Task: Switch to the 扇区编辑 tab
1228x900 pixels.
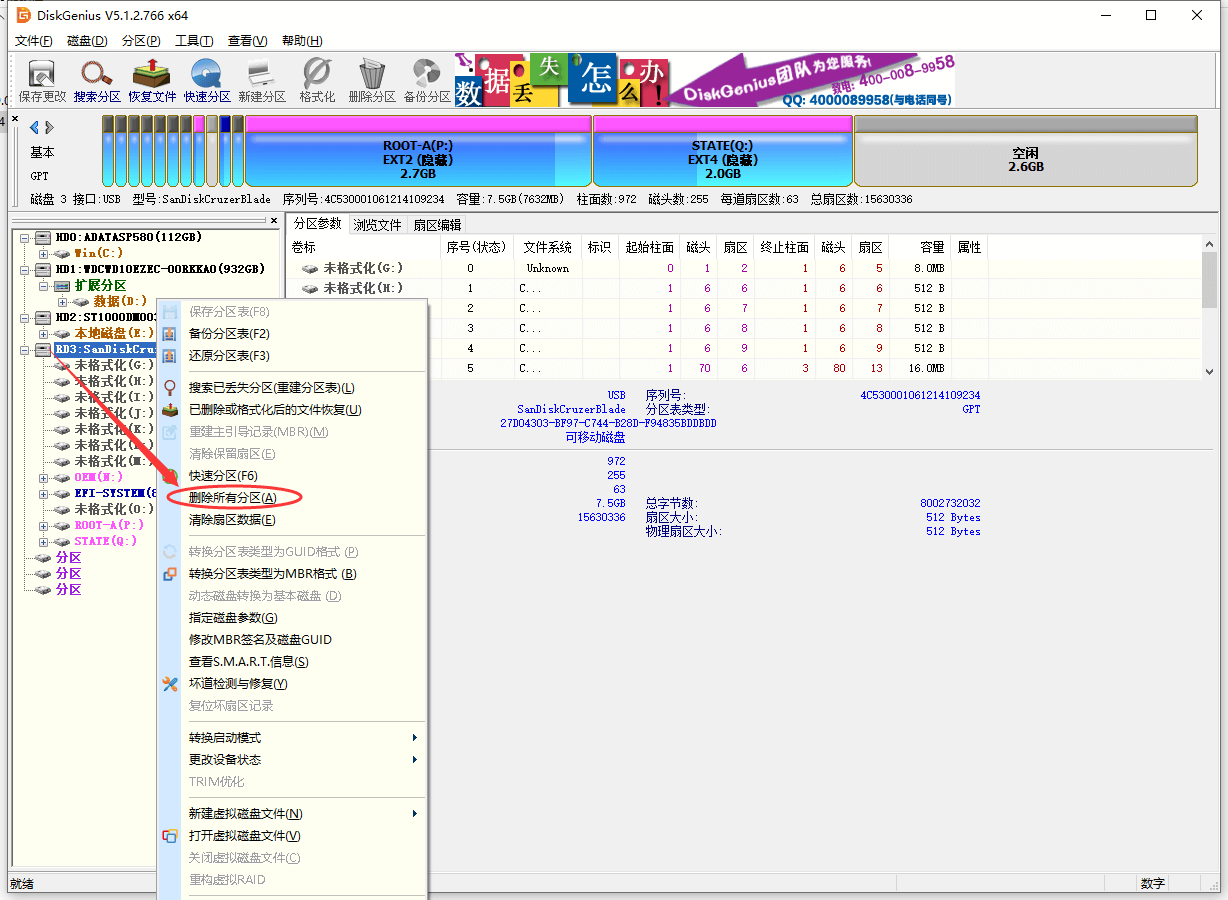Action: click(x=437, y=225)
